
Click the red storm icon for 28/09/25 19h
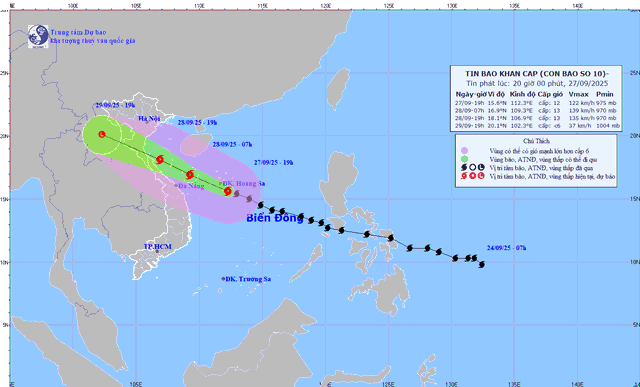[x=160, y=159]
